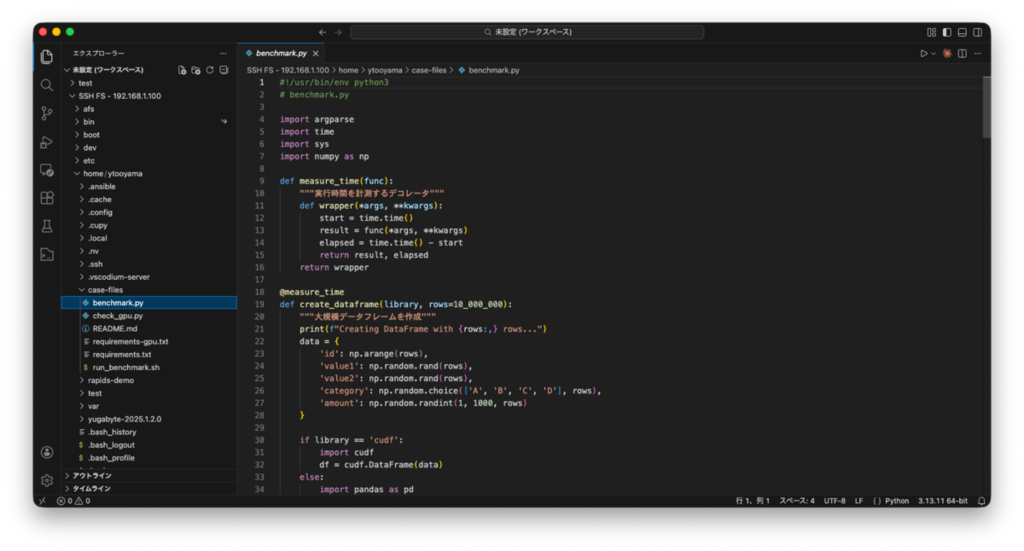Open the Run and Debug view

(x=46, y=142)
